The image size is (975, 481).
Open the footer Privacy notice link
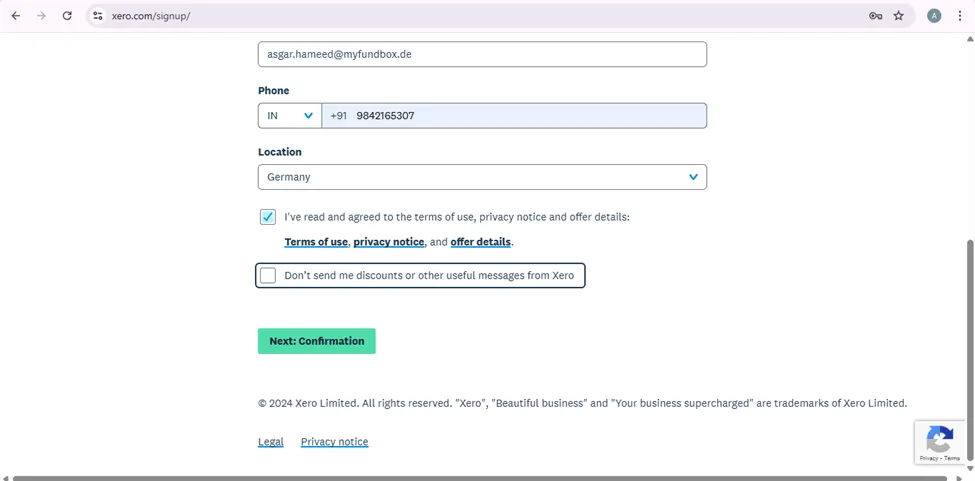pos(335,442)
